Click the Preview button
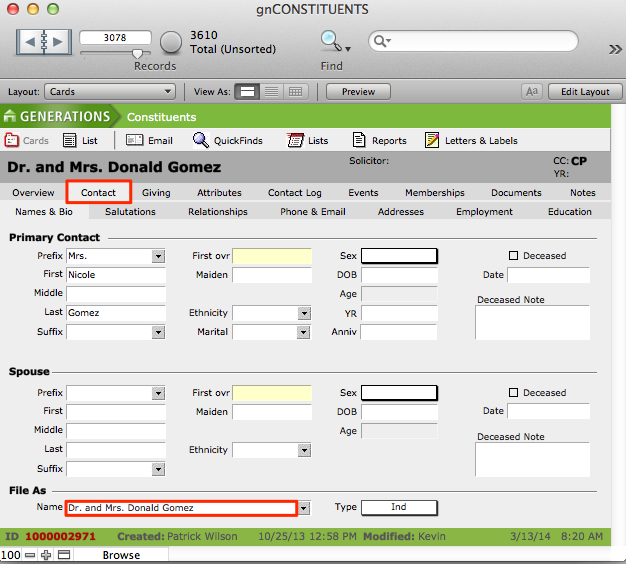 358,92
